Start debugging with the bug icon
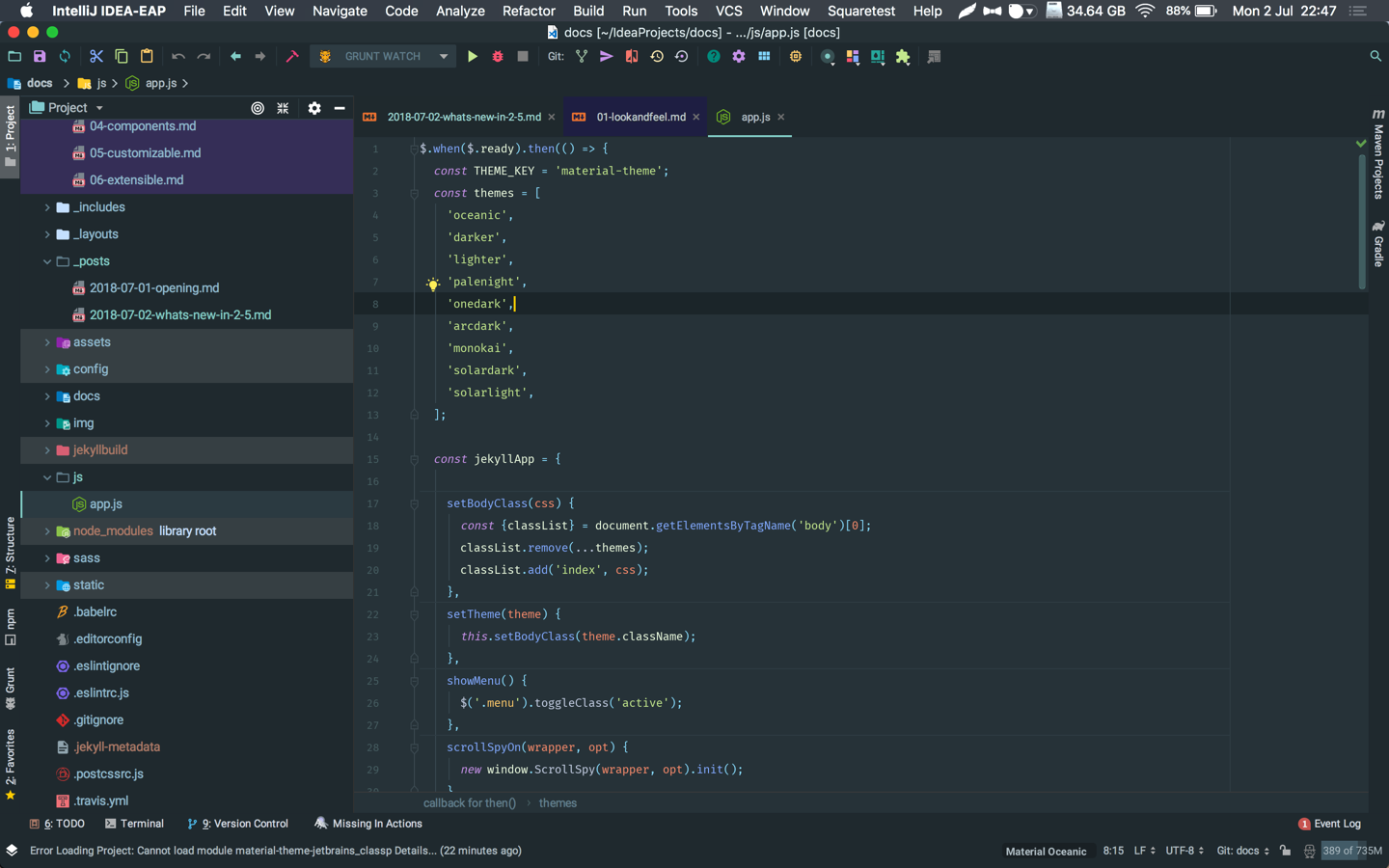The height and width of the screenshot is (868, 1389). pyautogui.click(x=497, y=56)
